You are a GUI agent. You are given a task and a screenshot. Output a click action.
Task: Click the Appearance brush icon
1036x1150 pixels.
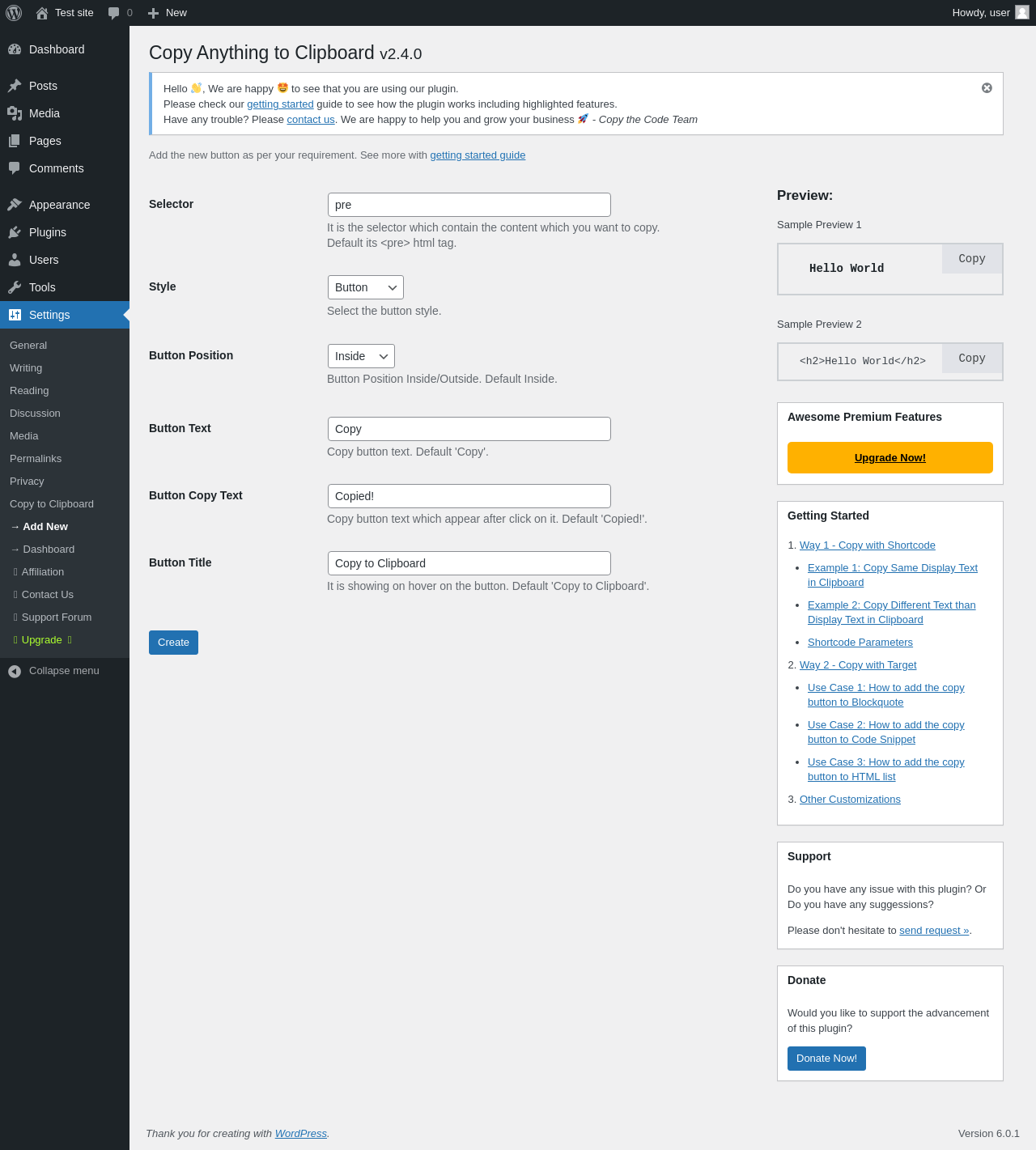point(15,205)
